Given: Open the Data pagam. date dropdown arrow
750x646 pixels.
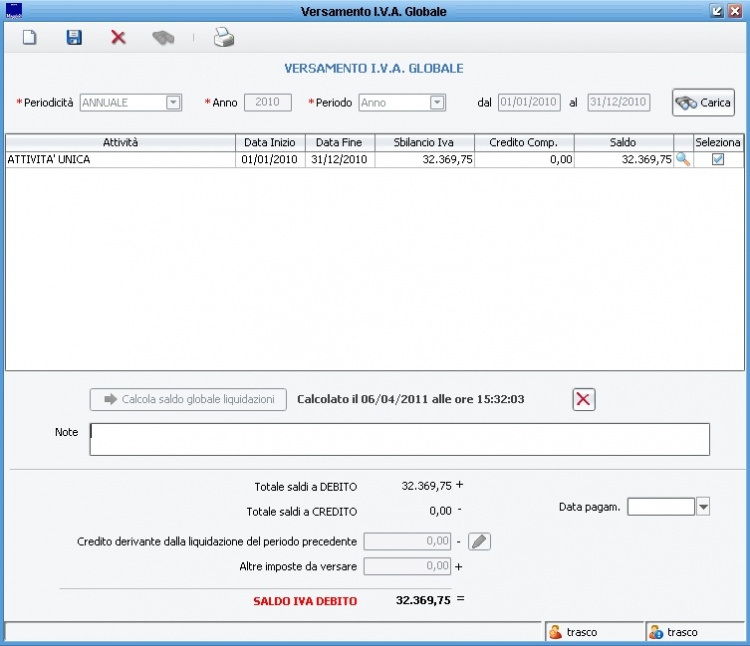Looking at the screenshot, I should (x=703, y=507).
